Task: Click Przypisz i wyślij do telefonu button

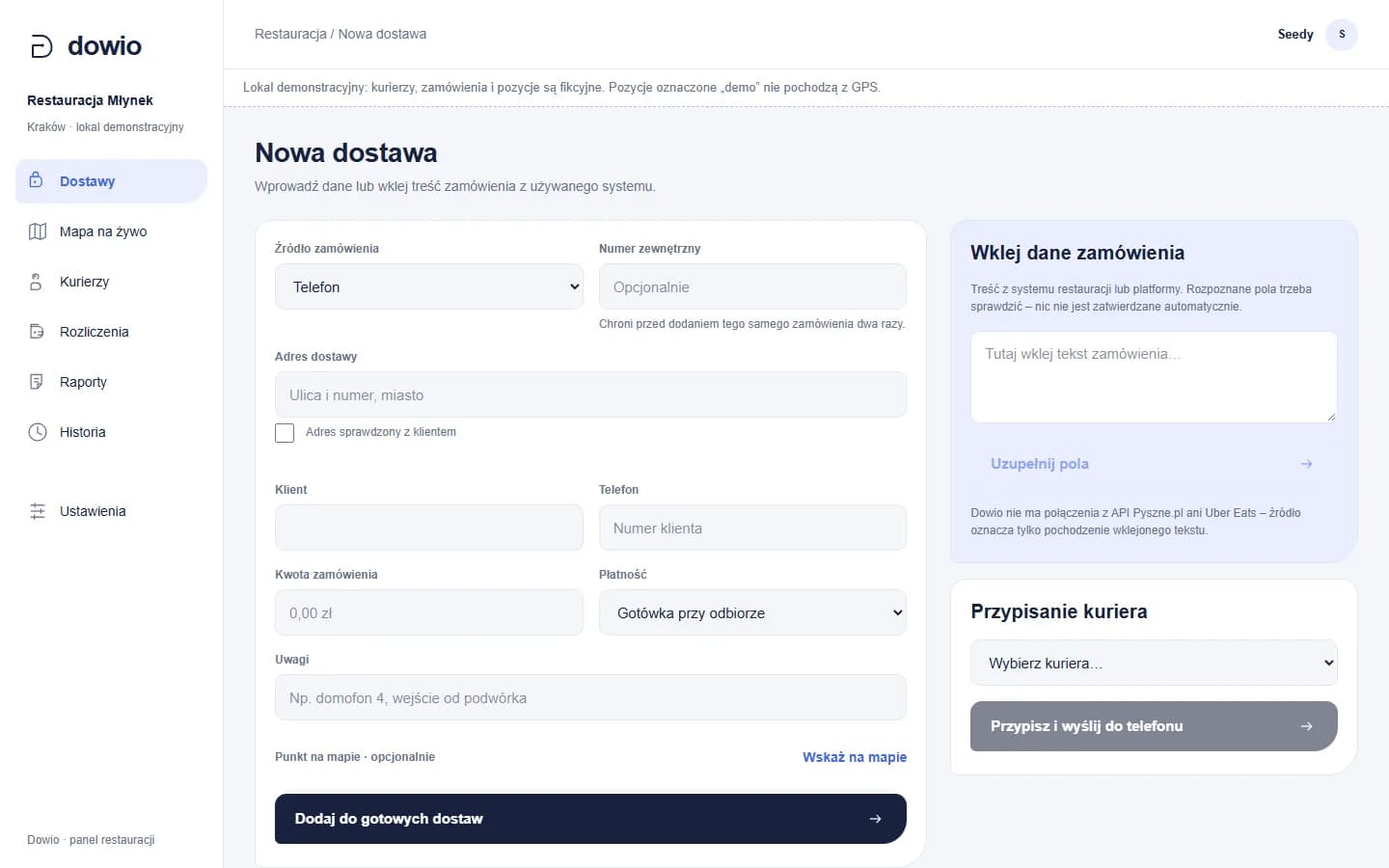Action: pos(1154,726)
